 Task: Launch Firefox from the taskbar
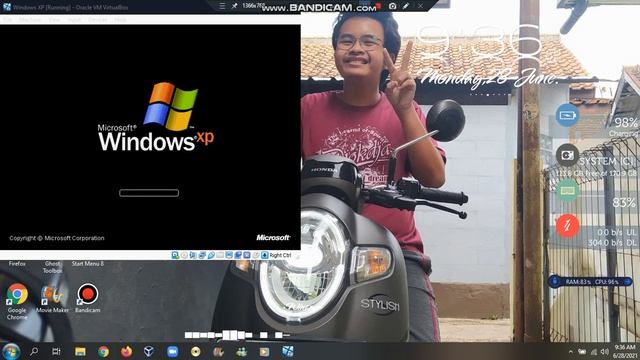tap(127, 351)
